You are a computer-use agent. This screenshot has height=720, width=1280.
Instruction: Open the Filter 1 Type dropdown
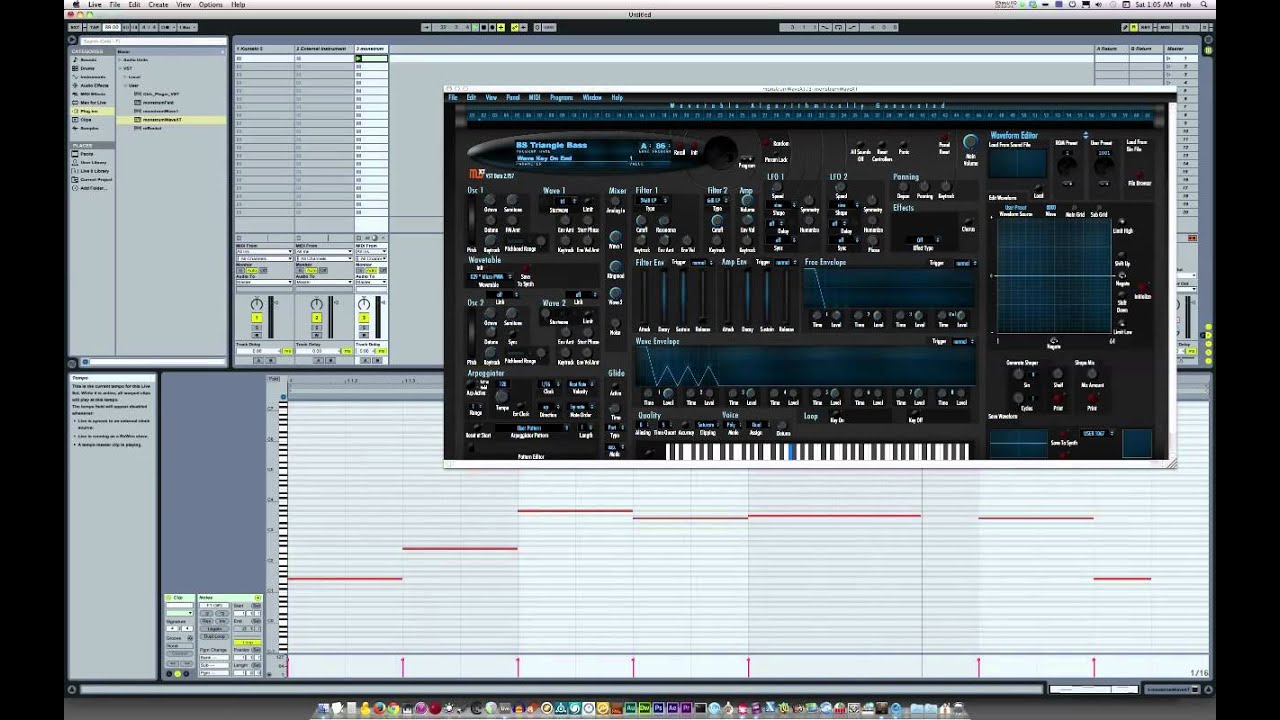click(650, 201)
